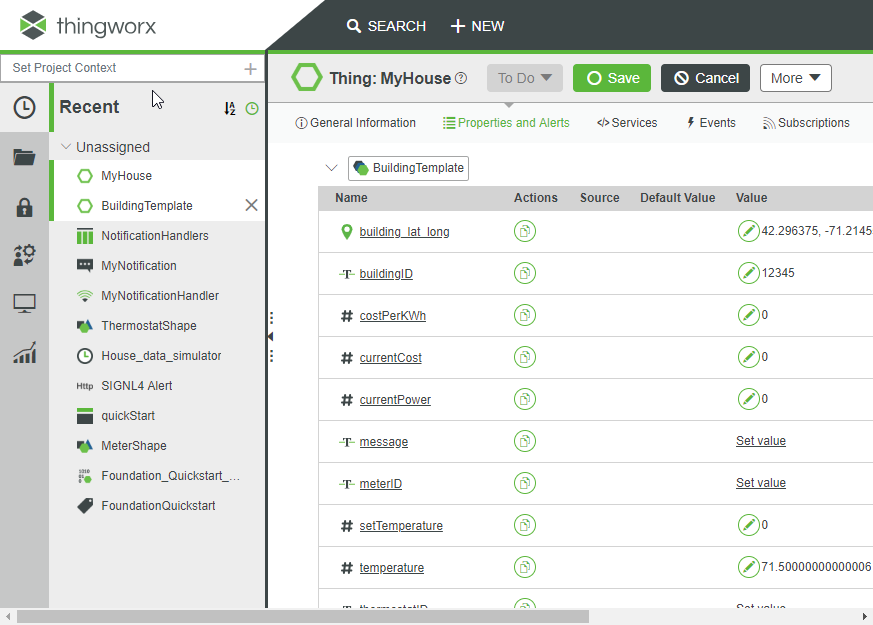This screenshot has width=873, height=625.
Task: Open the More dropdown menu
Action: pyautogui.click(x=796, y=78)
